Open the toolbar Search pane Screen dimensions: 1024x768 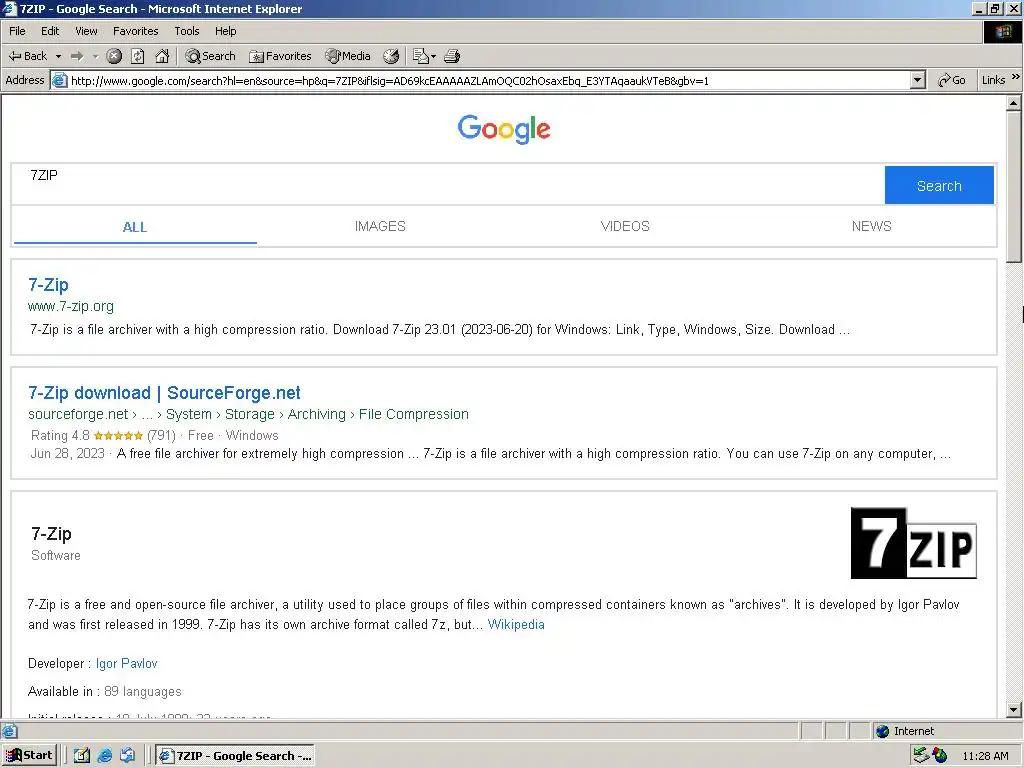[210, 56]
